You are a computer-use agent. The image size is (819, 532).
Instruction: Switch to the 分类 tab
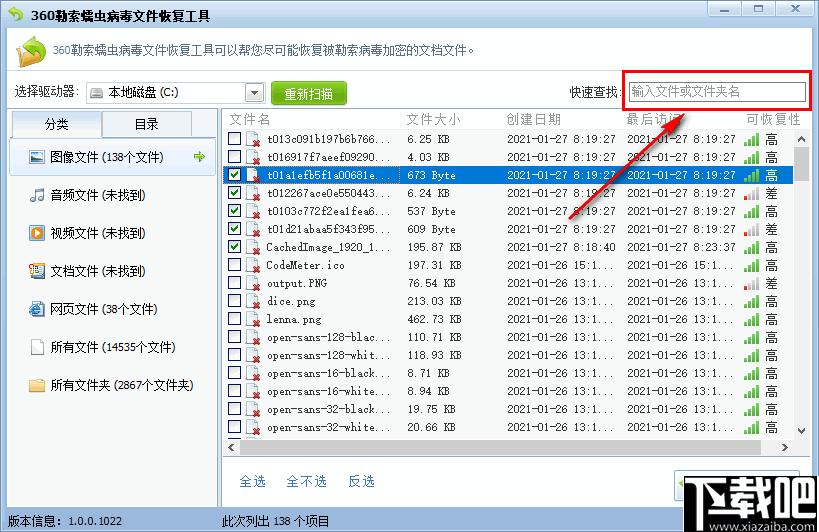click(x=56, y=124)
